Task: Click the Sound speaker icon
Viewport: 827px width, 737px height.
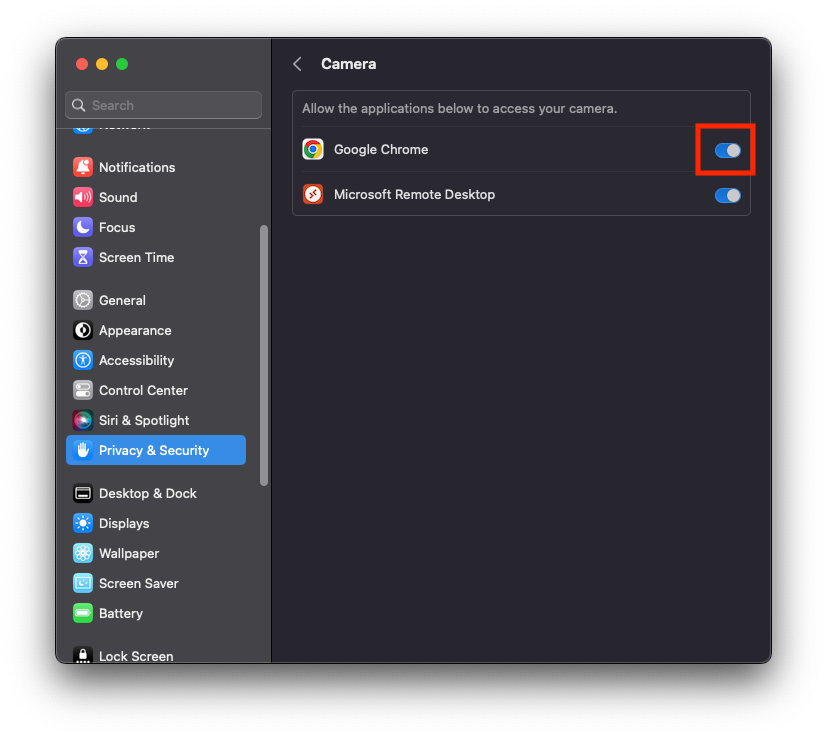Action: coord(83,197)
